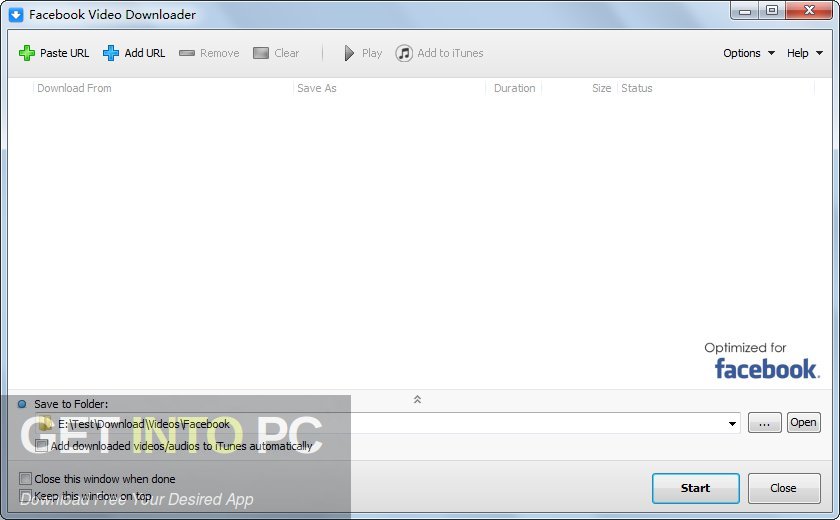This screenshot has height=520, width=840.
Task: Click the Paste URL label
Action: pos(64,53)
